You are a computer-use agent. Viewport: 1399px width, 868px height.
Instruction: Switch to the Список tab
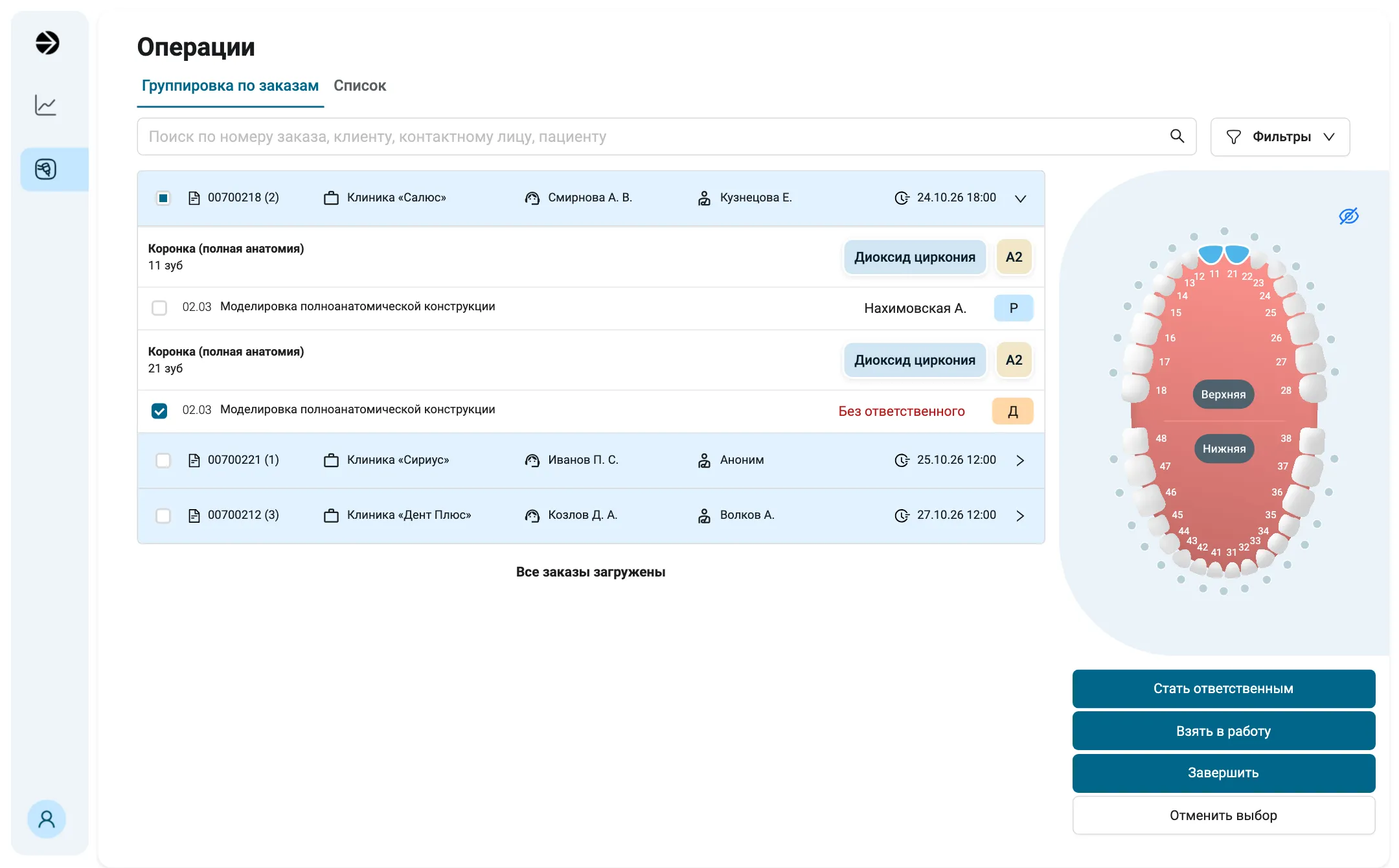coord(359,86)
